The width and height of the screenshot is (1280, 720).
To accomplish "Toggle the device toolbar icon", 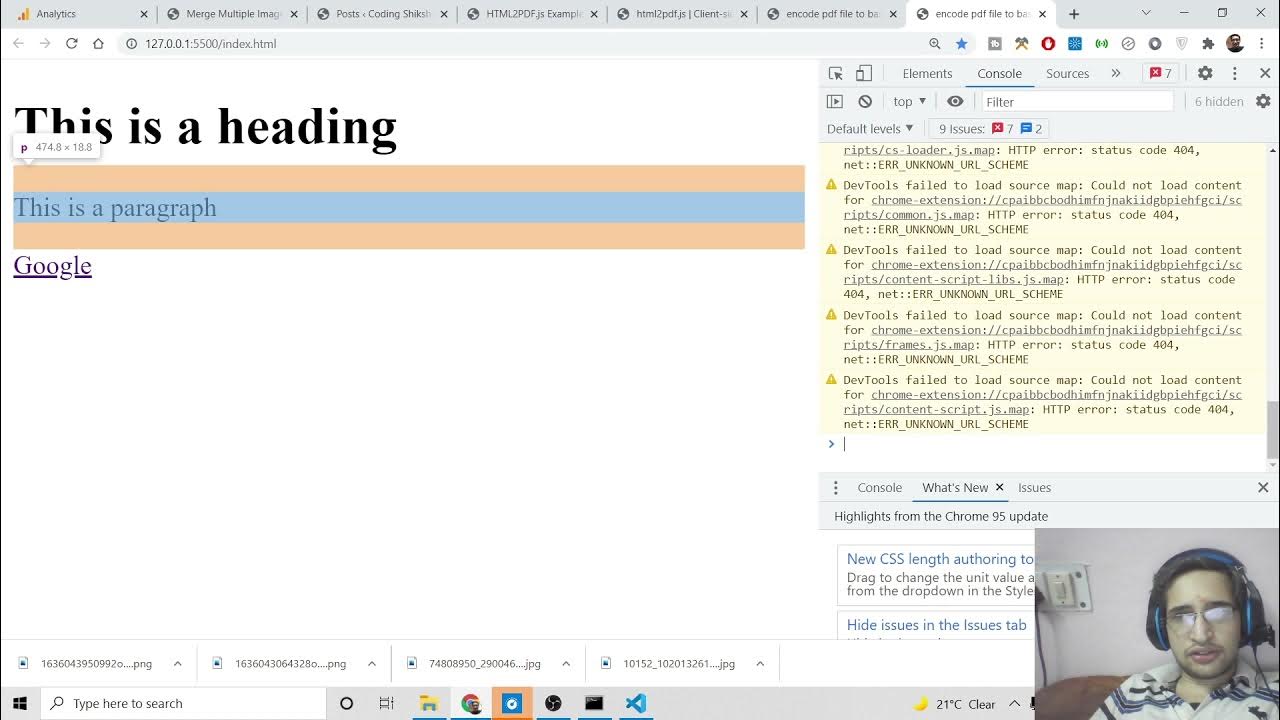I will [x=864, y=73].
